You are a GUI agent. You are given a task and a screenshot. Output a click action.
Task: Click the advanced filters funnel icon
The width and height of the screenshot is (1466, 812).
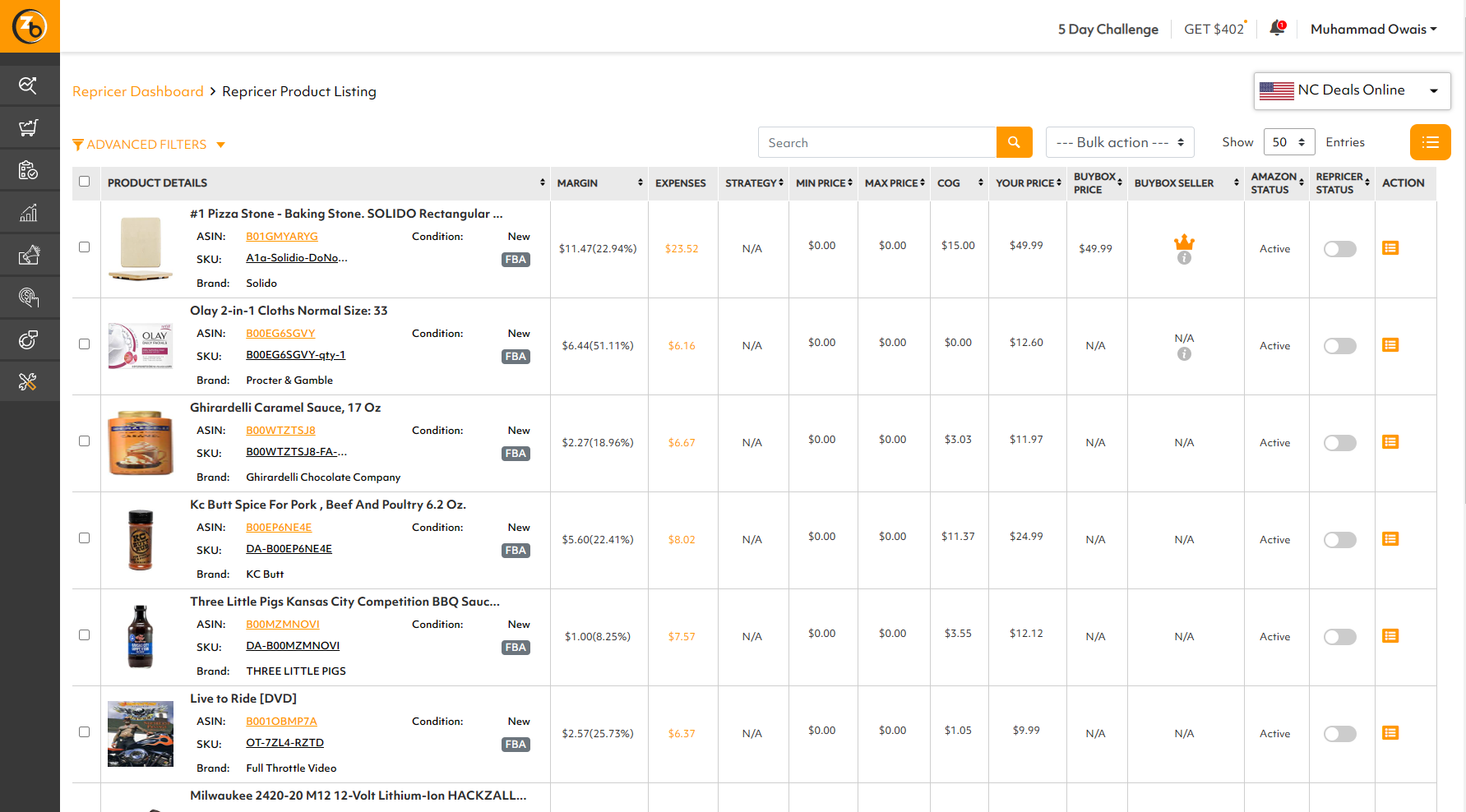[x=78, y=145]
